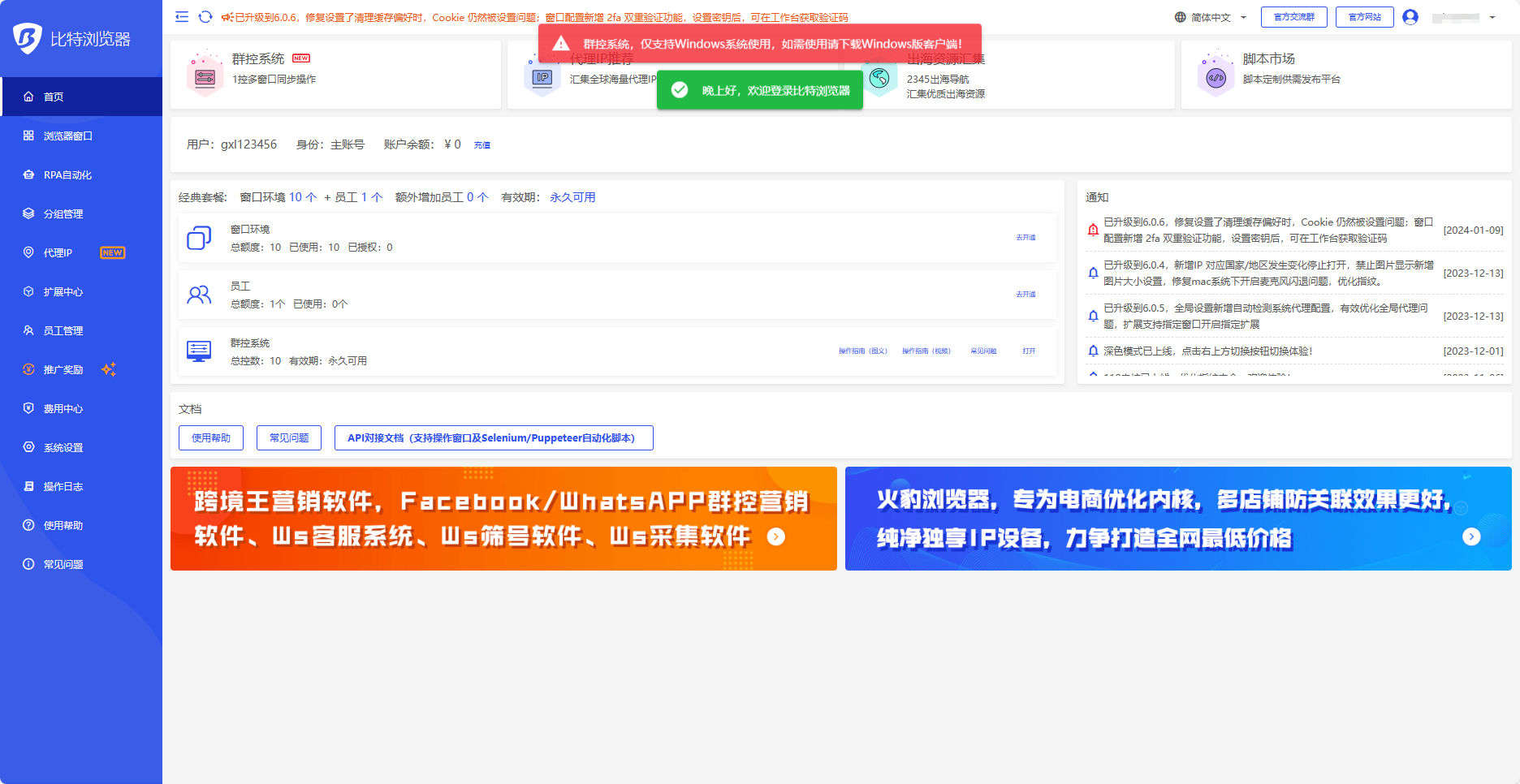Click the 永久可用 validity text

(x=572, y=197)
